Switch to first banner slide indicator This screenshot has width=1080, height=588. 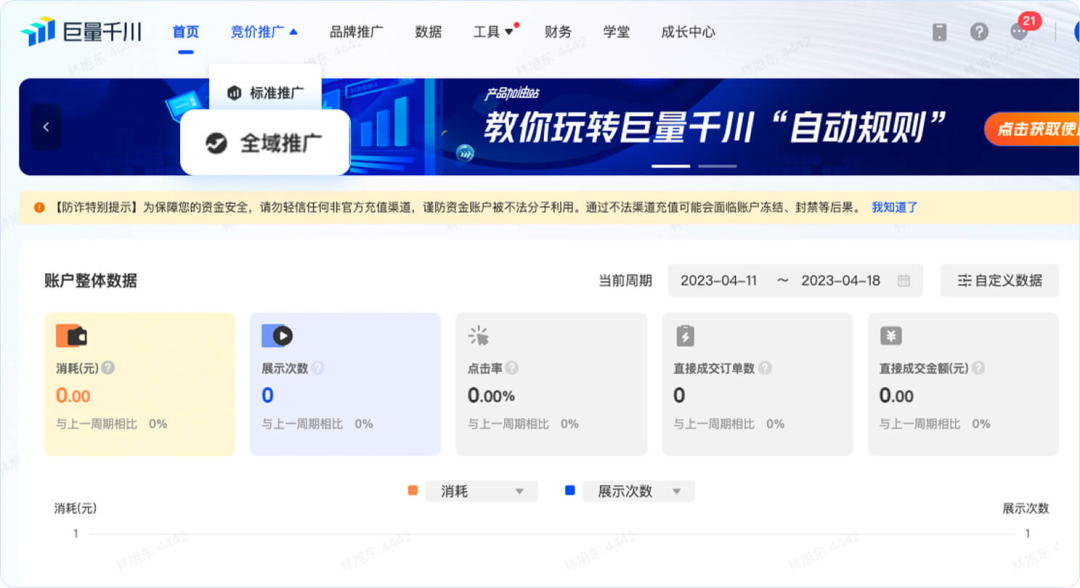point(671,166)
